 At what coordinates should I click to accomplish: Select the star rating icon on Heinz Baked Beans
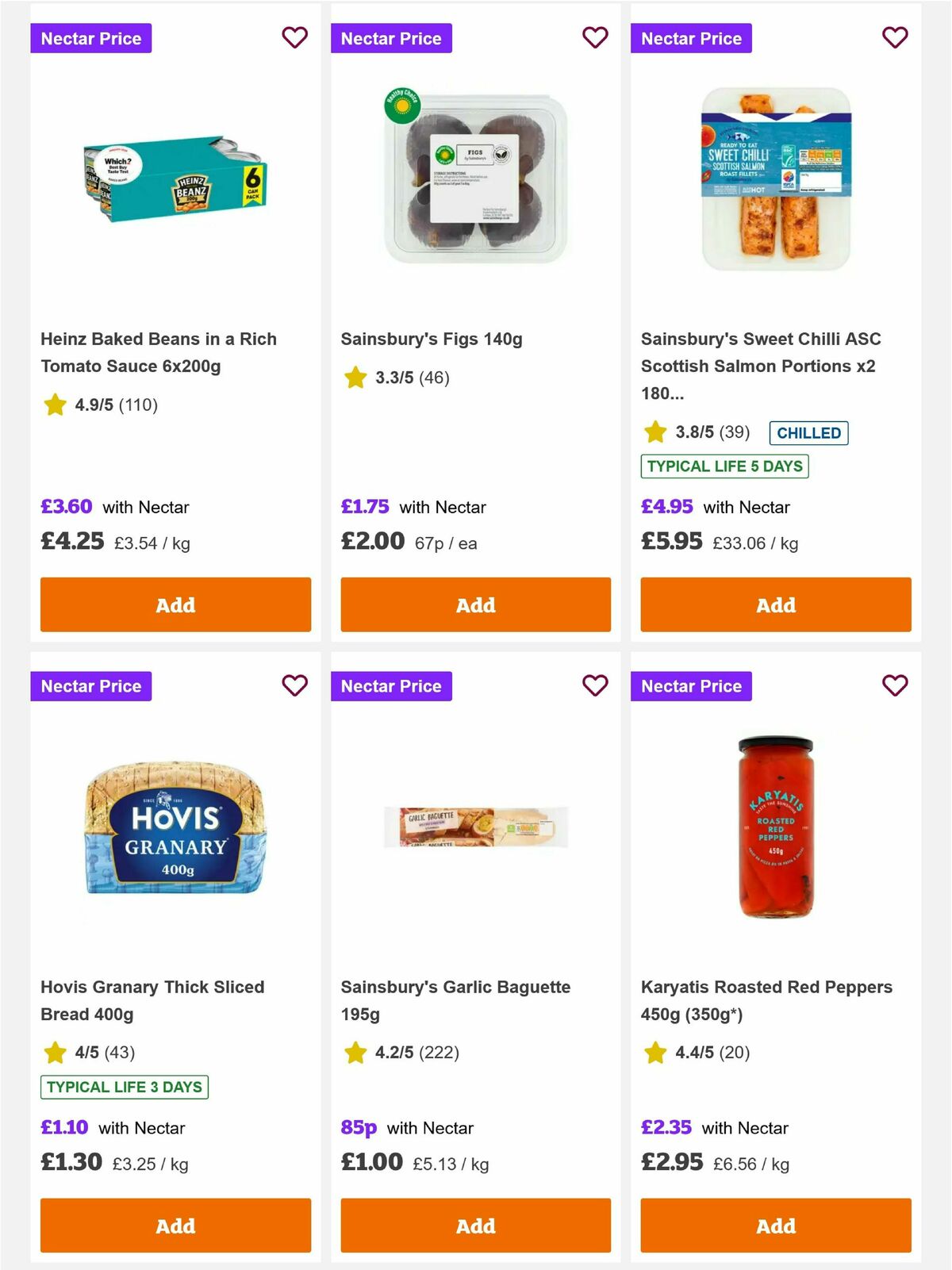[54, 405]
